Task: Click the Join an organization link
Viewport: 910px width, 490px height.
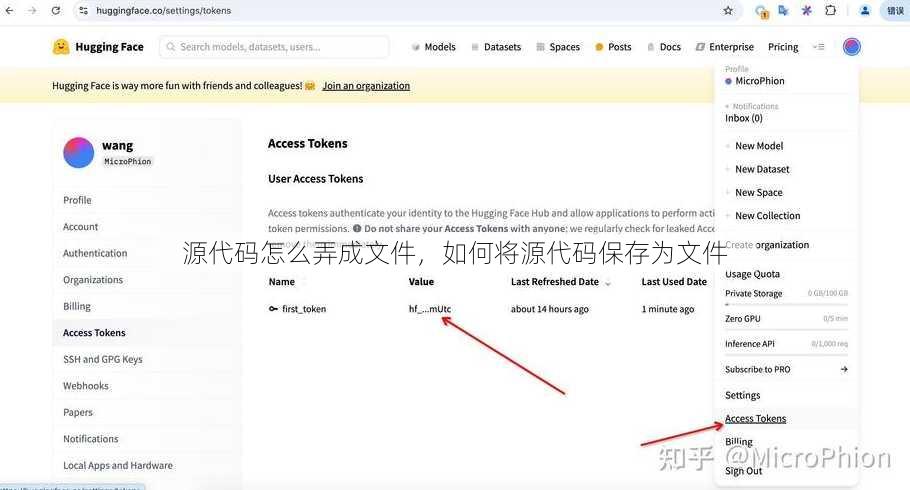Action: point(366,86)
